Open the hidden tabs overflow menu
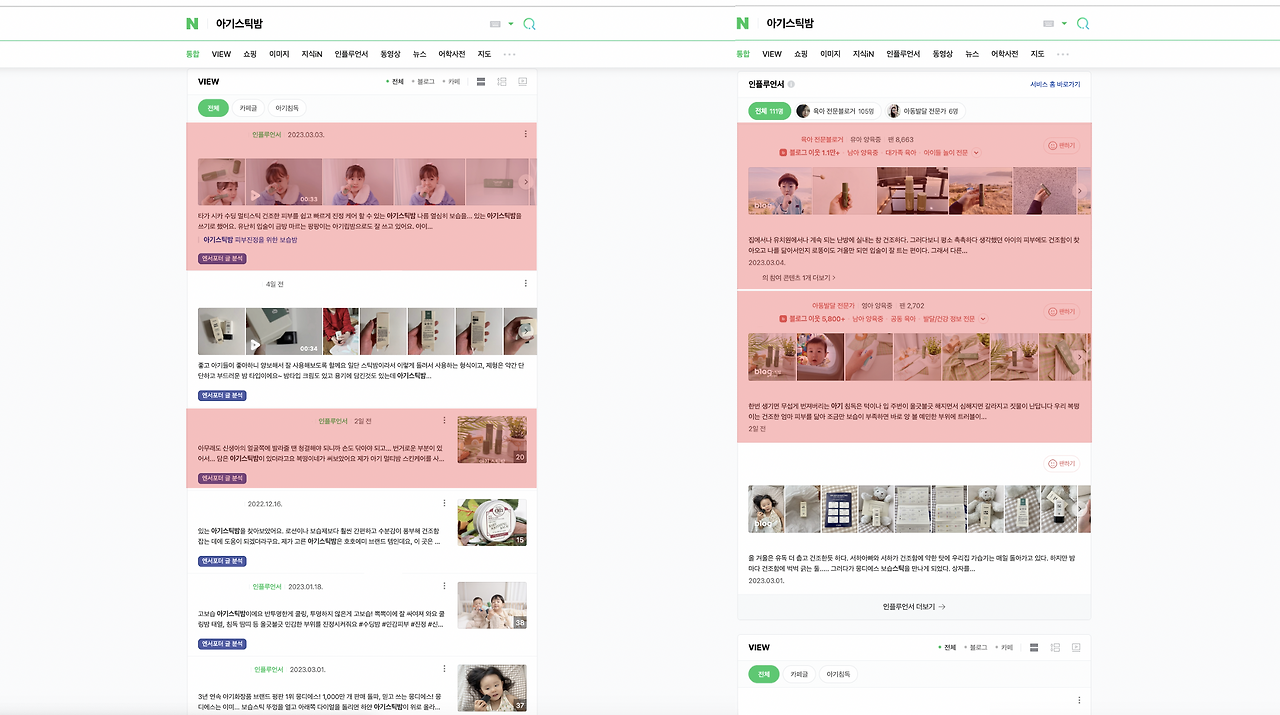1280x715 pixels. [x=509, y=54]
